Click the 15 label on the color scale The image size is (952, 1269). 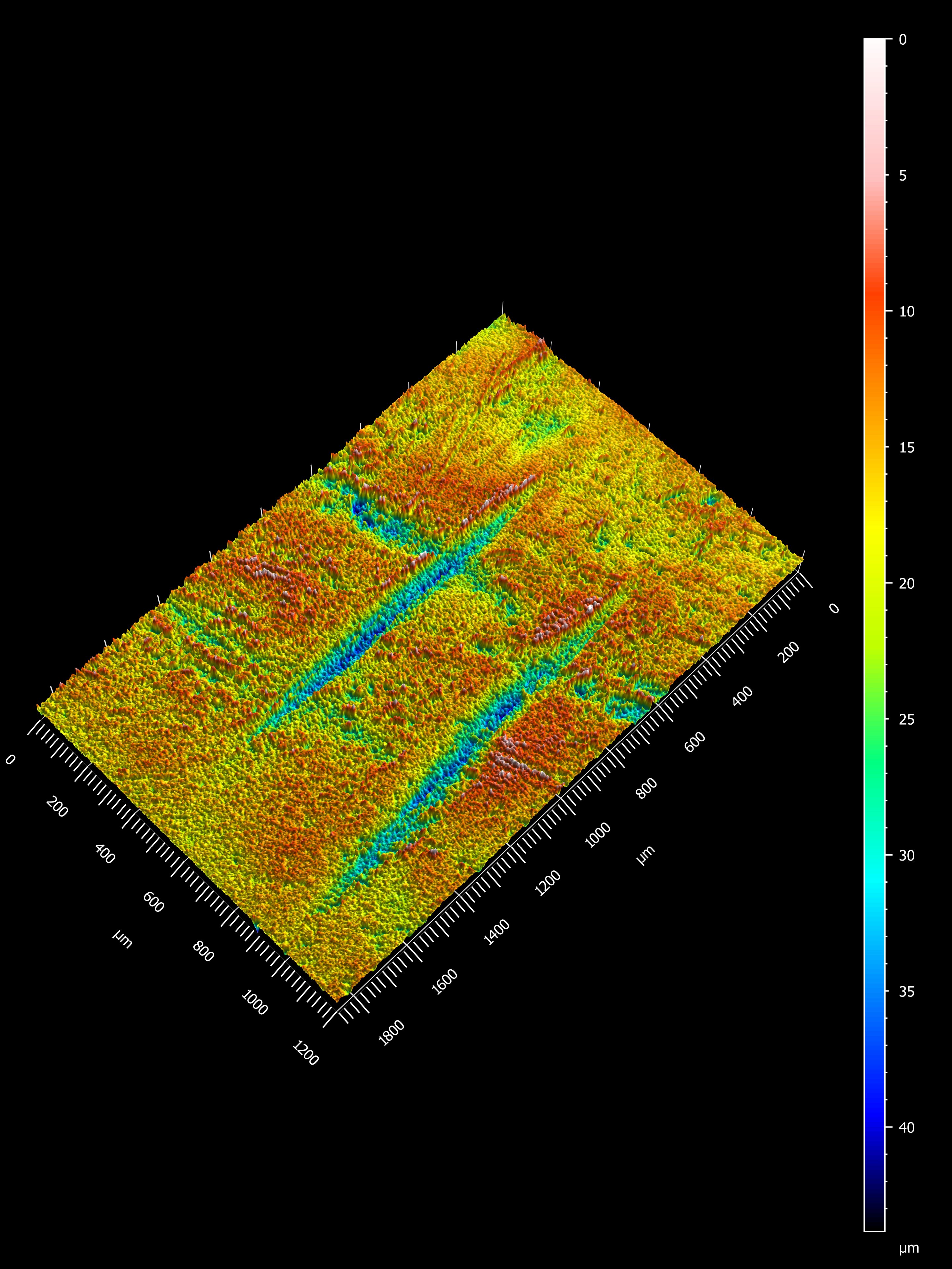point(907,447)
